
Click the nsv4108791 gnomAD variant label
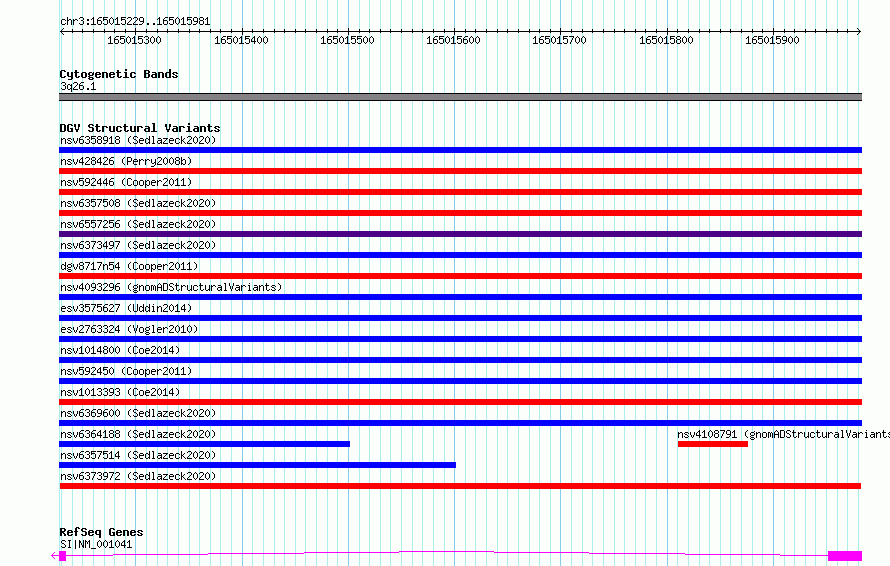coord(783,434)
